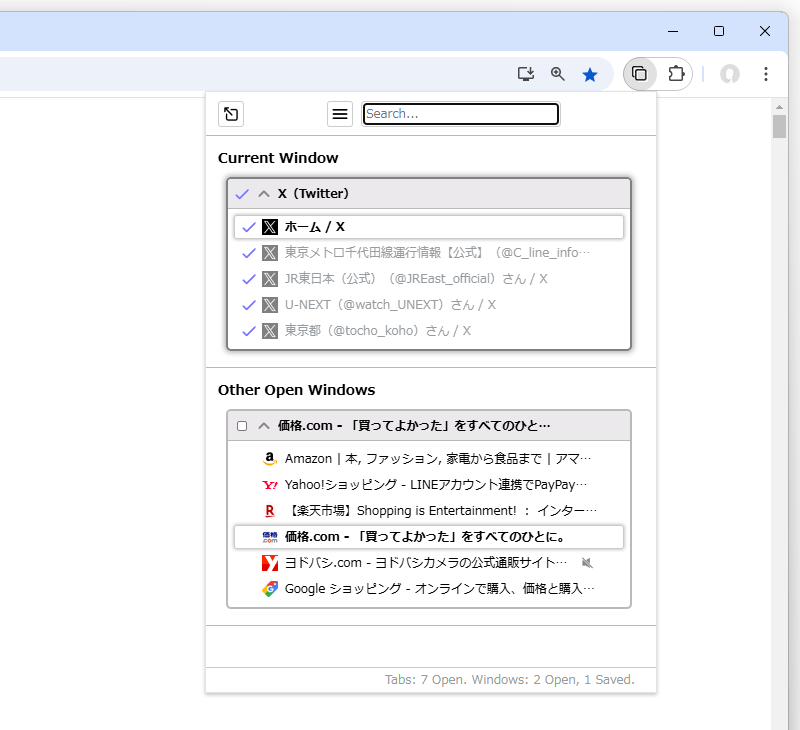Viewport: 800px width, 730px height.
Task: Switch to ホーム / X tab
Action: pos(429,227)
